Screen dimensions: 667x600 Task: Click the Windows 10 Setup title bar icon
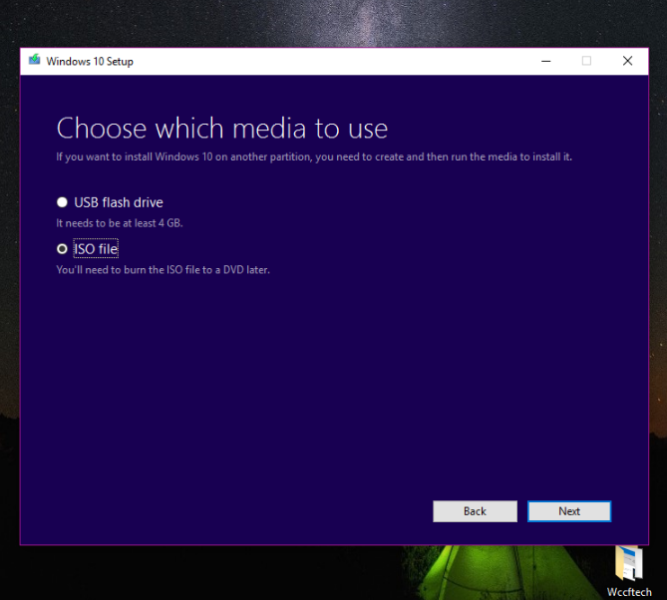point(34,60)
